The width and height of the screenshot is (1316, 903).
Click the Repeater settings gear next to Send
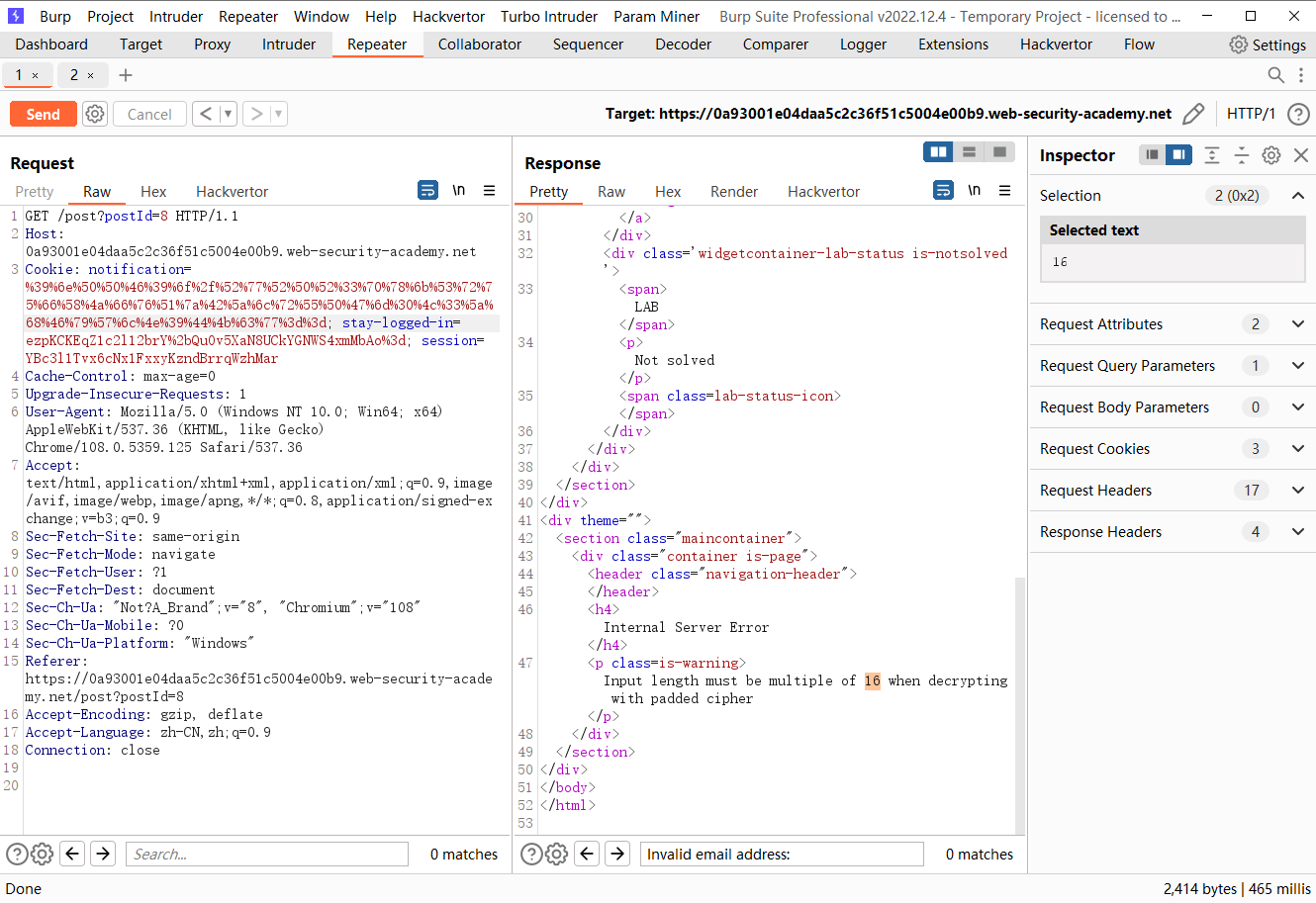95,114
